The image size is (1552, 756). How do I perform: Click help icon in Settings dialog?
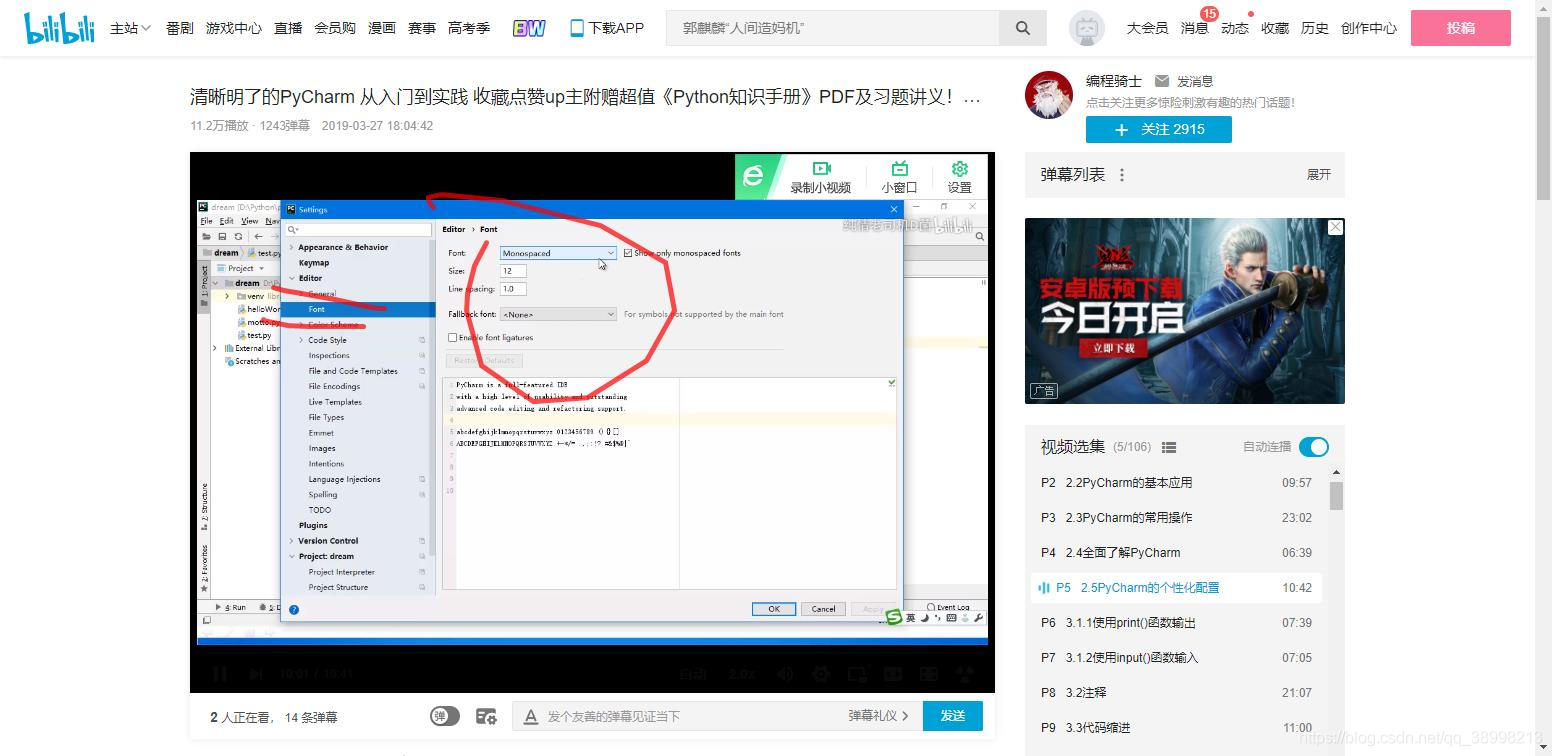294,609
